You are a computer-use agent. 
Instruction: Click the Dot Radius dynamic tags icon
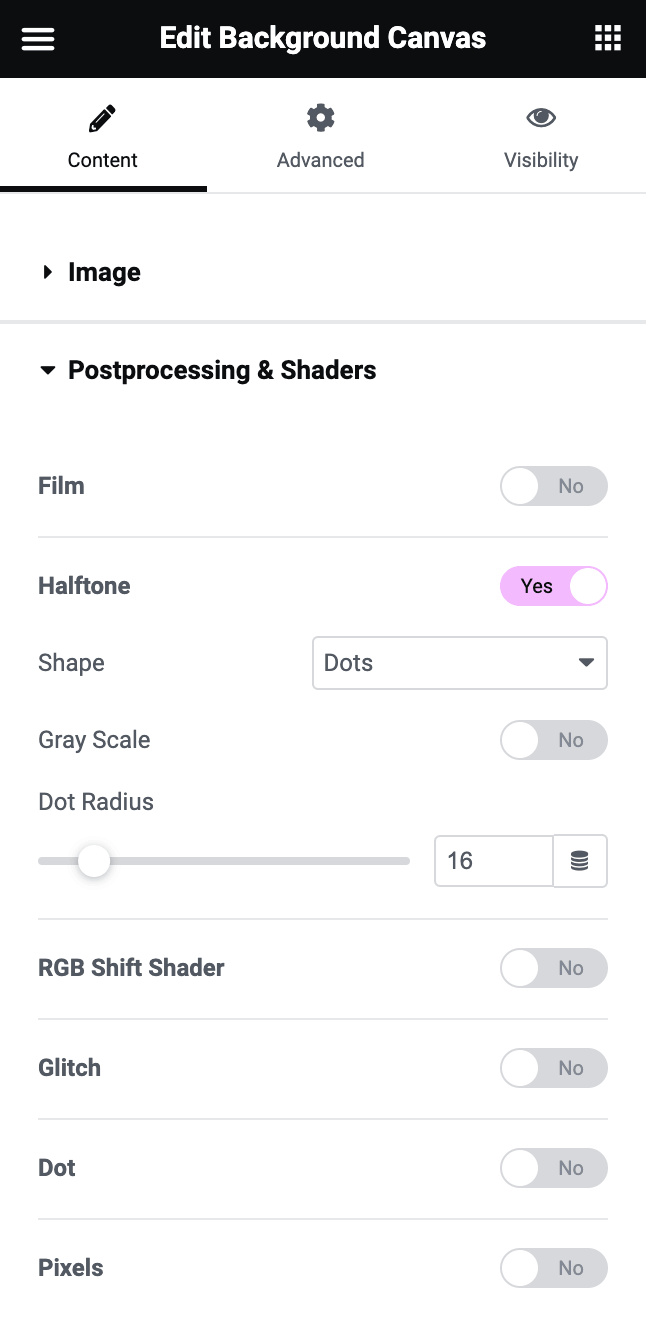coord(580,861)
